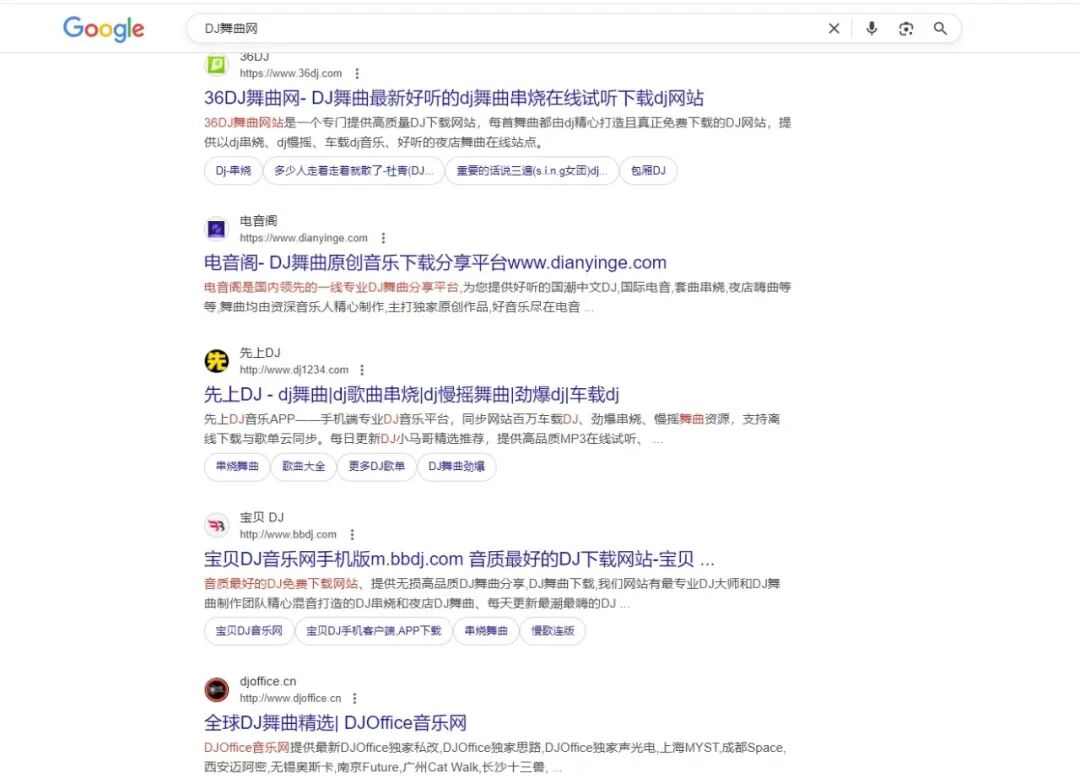The image size is (1080, 778).
Task: Click the http://www.bbdj.com URL text
Action: coord(288,534)
